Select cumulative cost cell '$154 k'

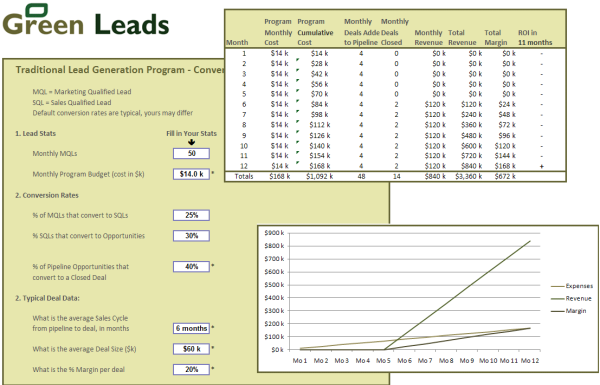(x=320, y=156)
